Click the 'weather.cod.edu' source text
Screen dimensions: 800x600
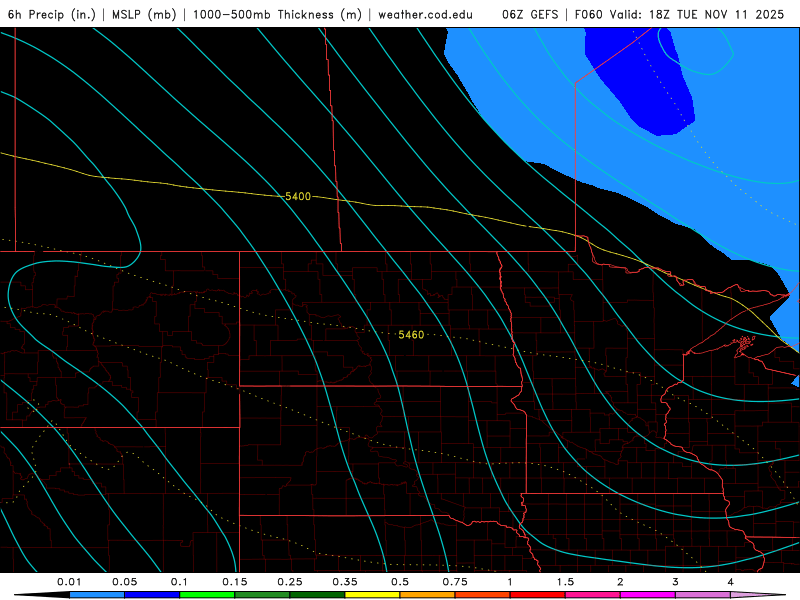425,14
